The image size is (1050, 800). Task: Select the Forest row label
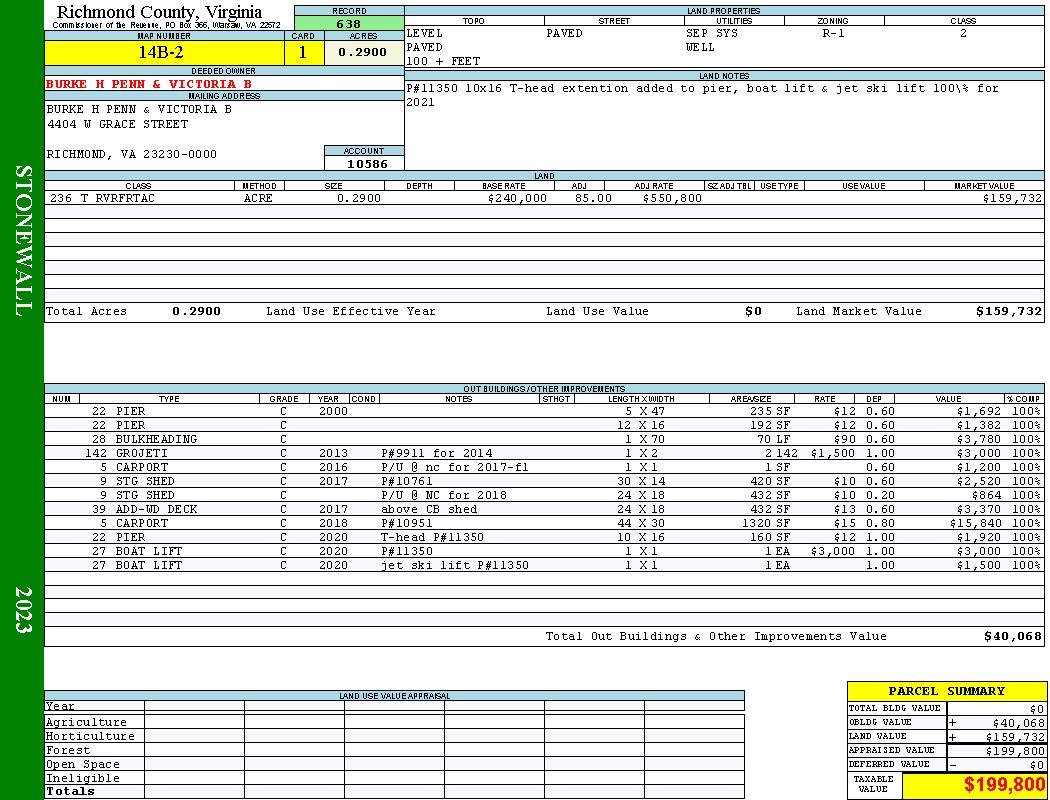pyautogui.click(x=68, y=750)
